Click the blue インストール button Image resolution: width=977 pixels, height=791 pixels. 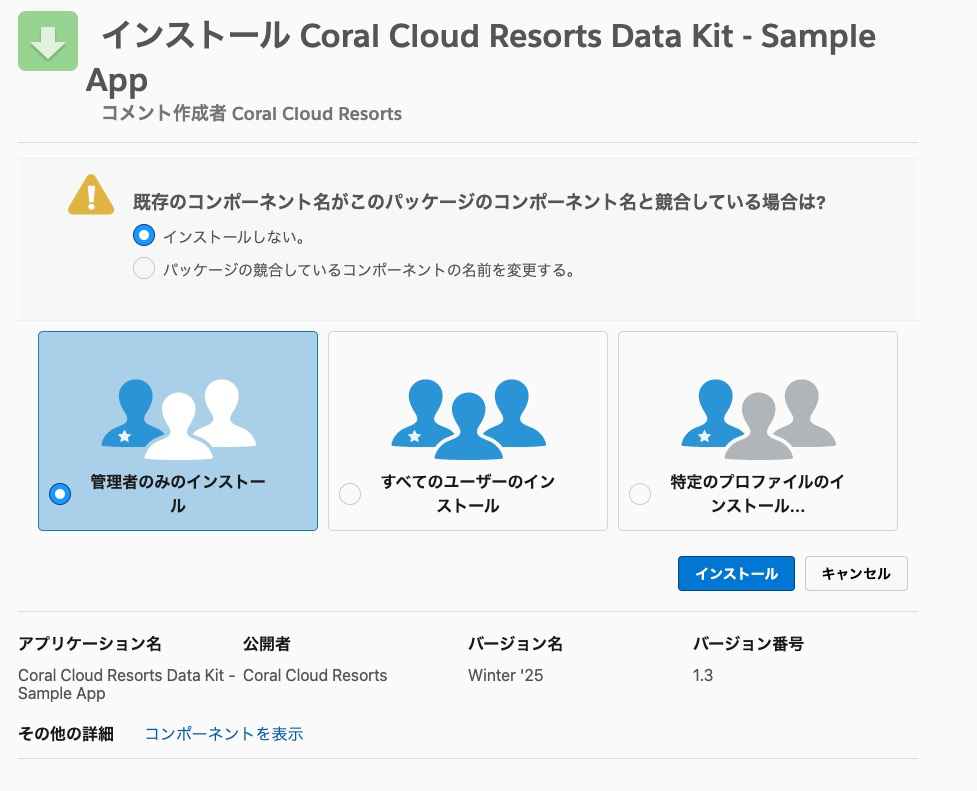click(x=736, y=573)
